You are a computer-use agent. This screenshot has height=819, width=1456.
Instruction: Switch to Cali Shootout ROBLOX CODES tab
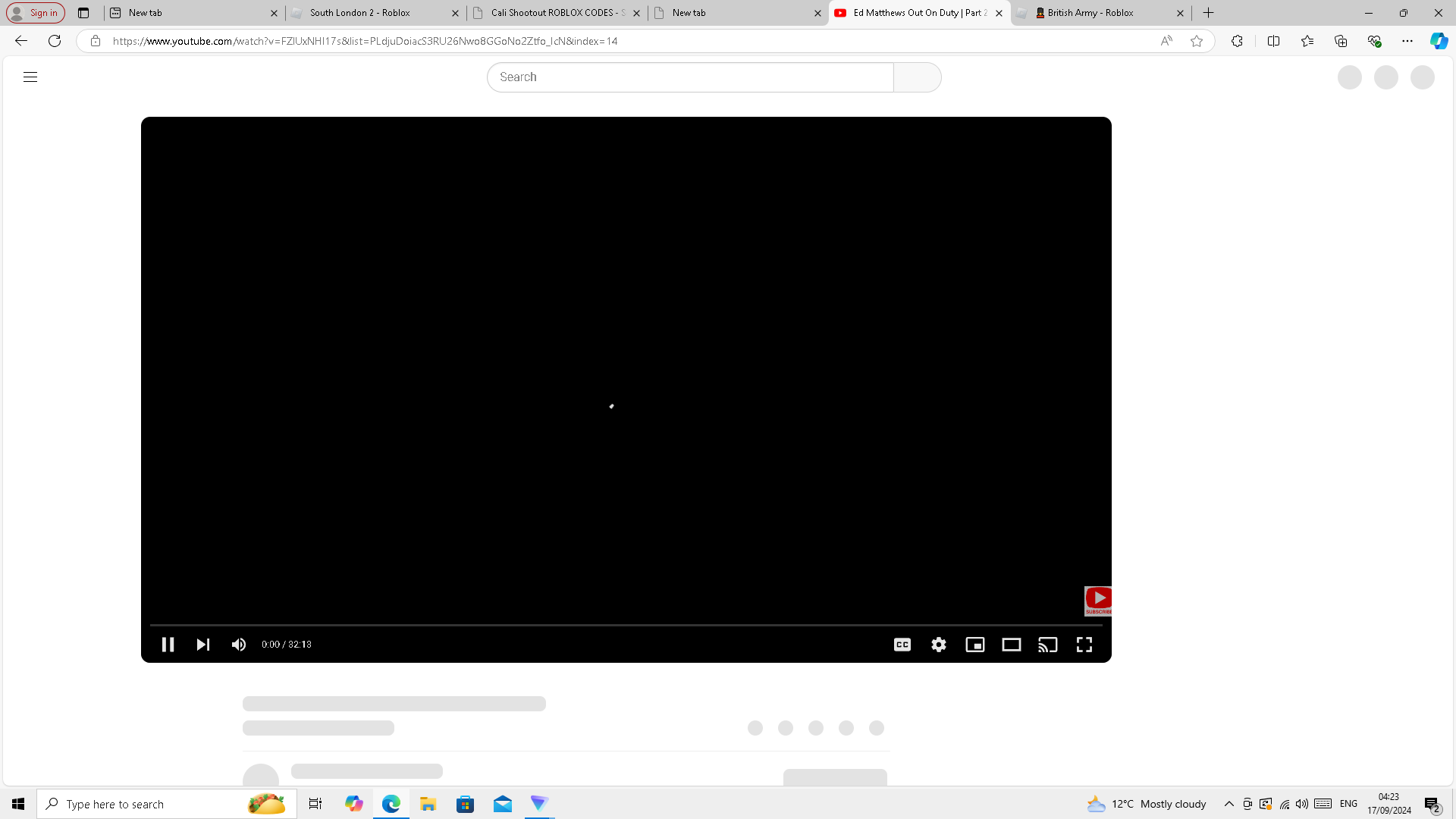pos(557,13)
